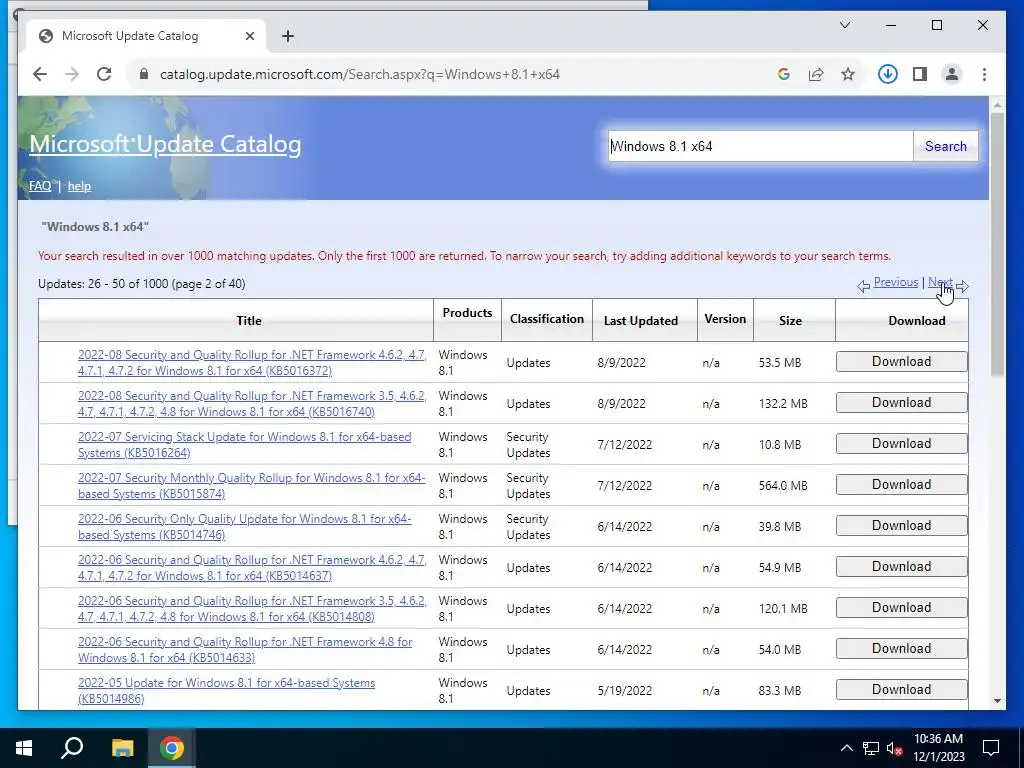This screenshot has width=1024, height=768.
Task: Click the muted volume tray icon
Action: 895,748
